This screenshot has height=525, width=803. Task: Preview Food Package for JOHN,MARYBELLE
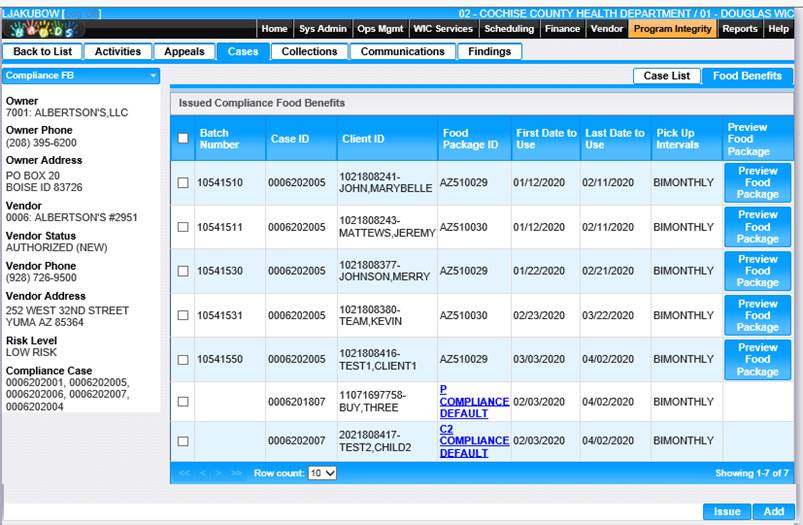point(757,183)
